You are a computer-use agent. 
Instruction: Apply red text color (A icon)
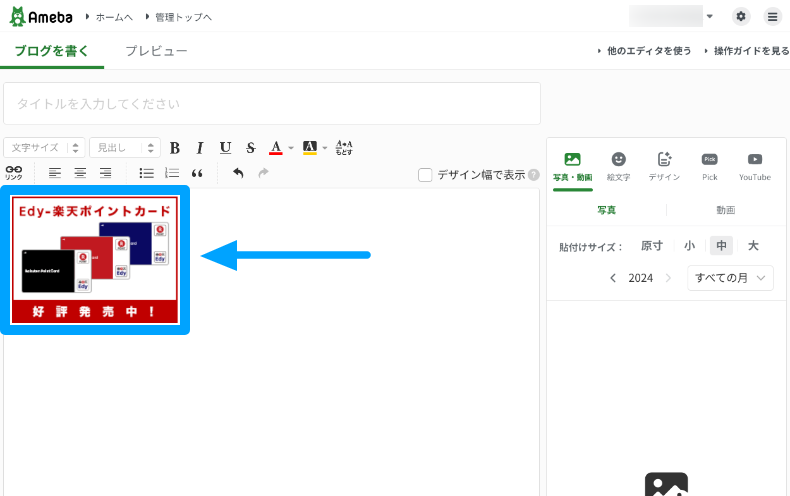(276, 147)
